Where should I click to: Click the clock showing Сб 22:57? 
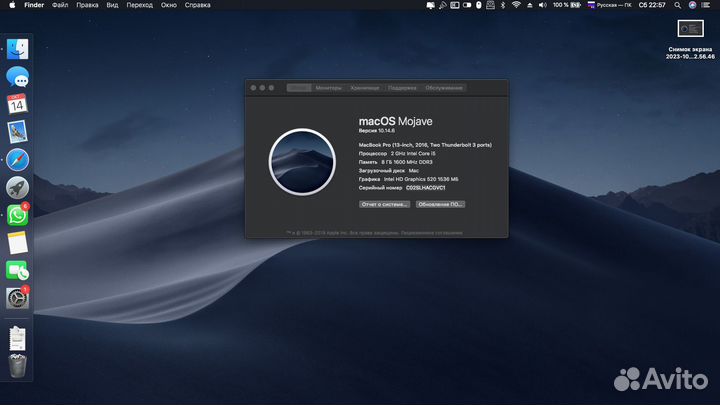pyautogui.click(x=652, y=5)
